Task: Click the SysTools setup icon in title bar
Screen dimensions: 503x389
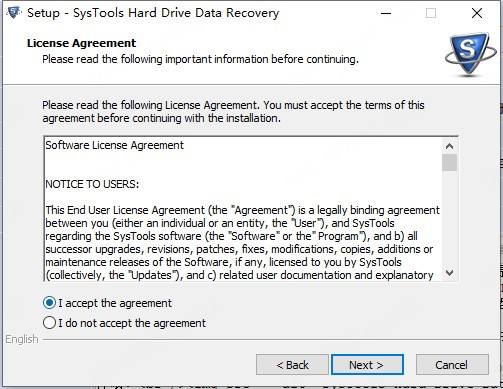Action: click(14, 13)
